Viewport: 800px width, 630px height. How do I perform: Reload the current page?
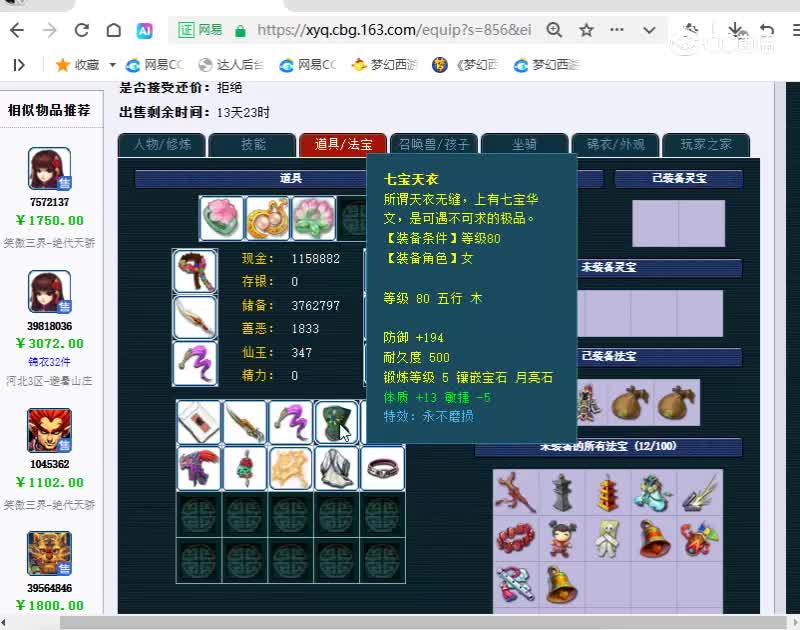(82, 31)
